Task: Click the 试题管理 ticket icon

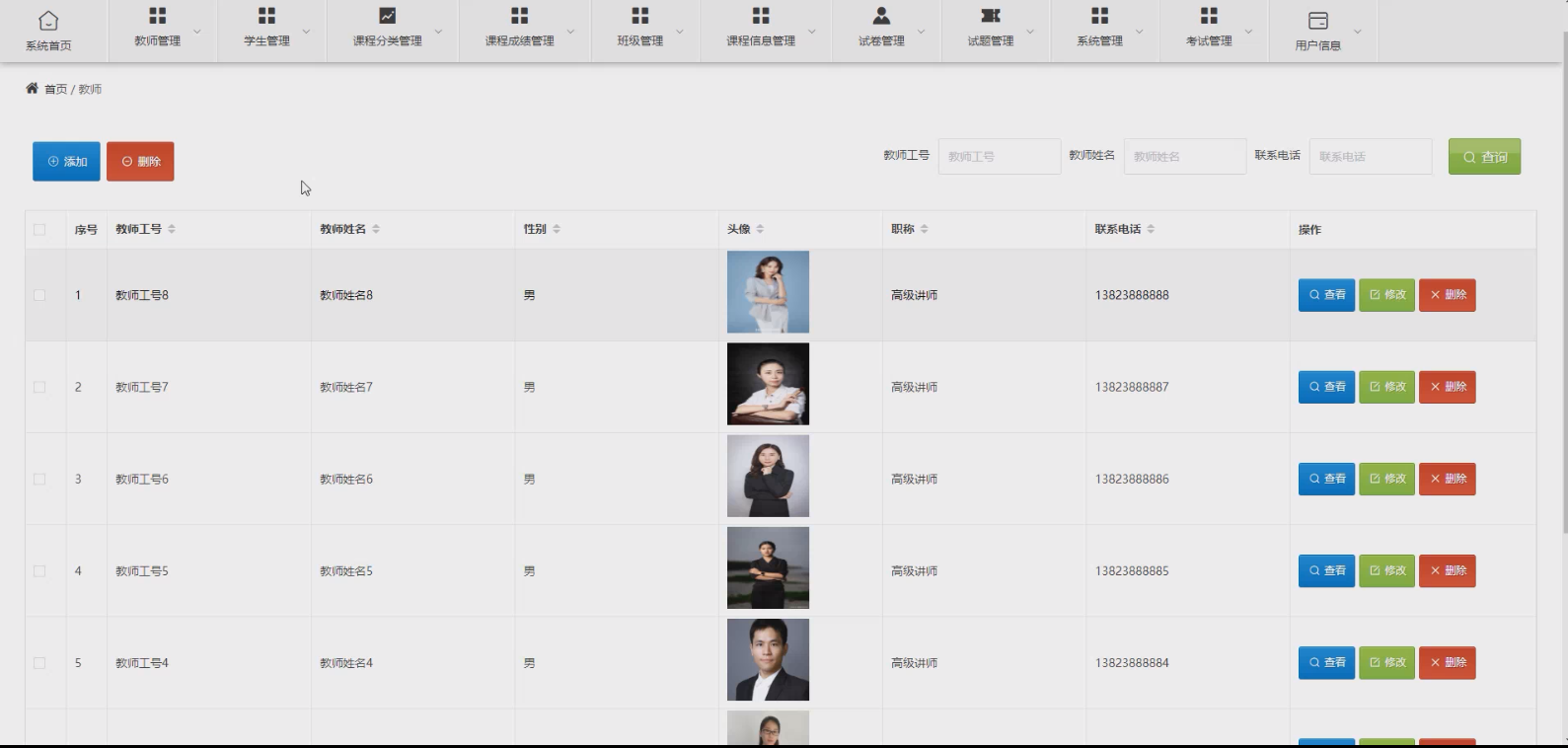Action: tap(991, 16)
